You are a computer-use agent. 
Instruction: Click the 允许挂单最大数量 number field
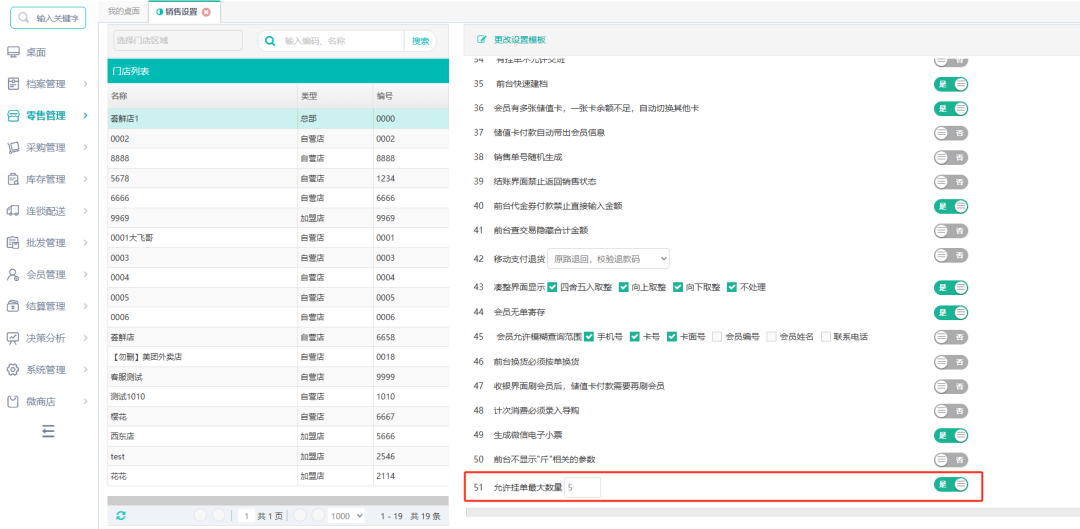click(582, 488)
